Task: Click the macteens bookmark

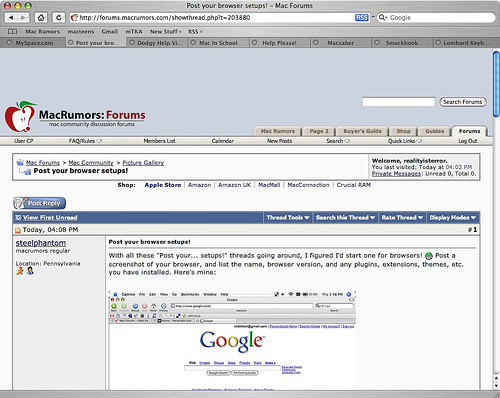Action: (x=81, y=32)
